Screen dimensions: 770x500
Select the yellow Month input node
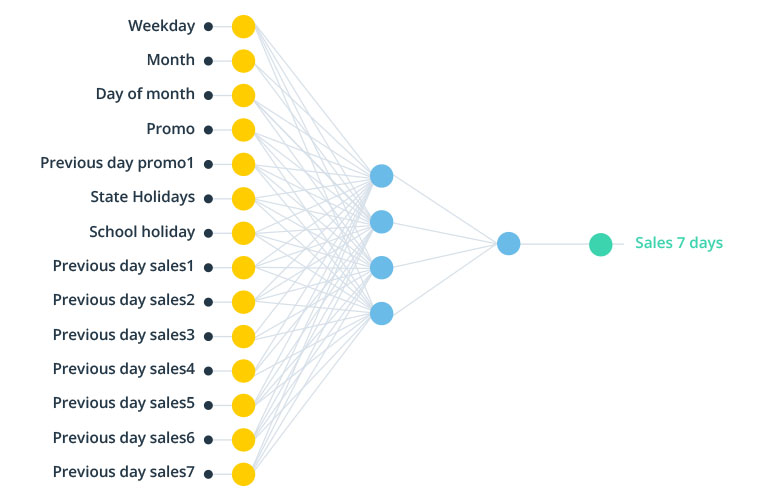243,61
